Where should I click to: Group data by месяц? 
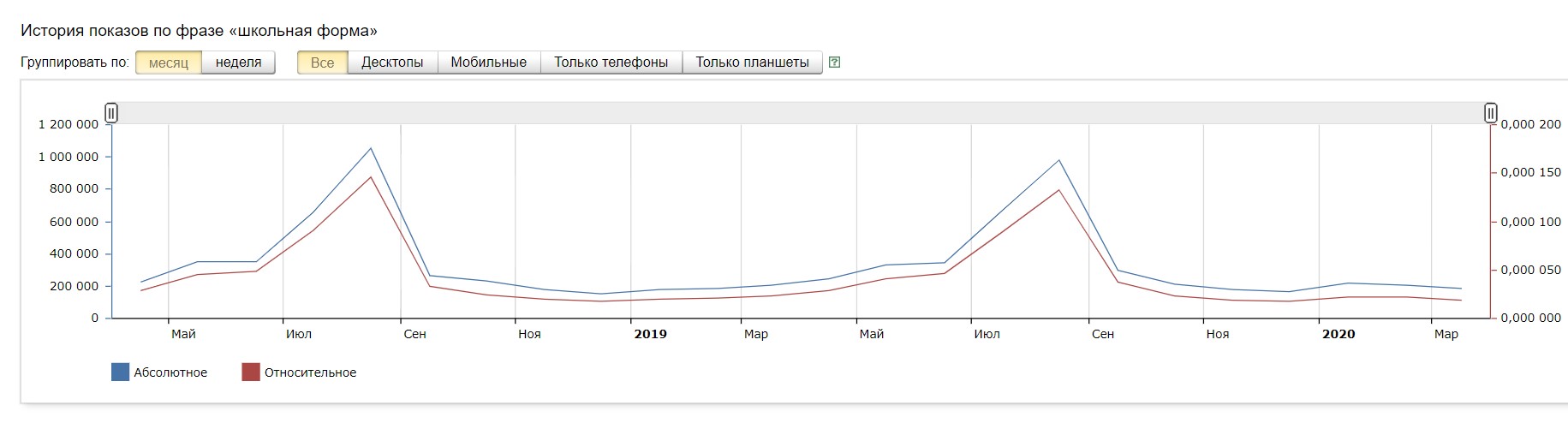[169, 63]
